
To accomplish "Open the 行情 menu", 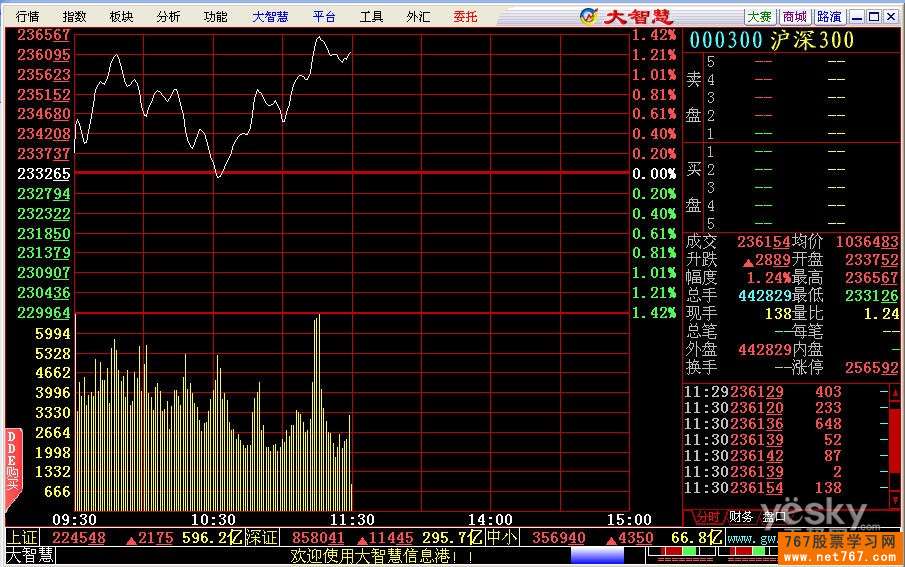I will point(27,16).
